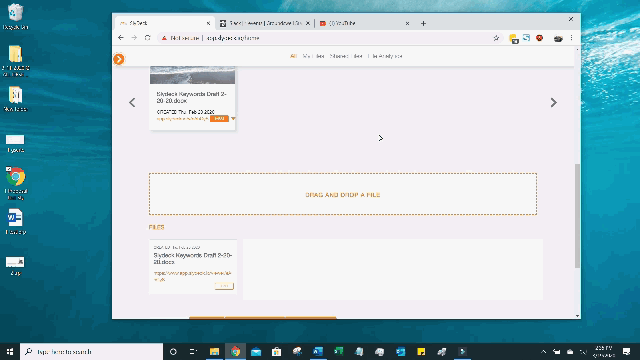Click the Not secure warning icon
640x360 pixels.
click(164, 38)
